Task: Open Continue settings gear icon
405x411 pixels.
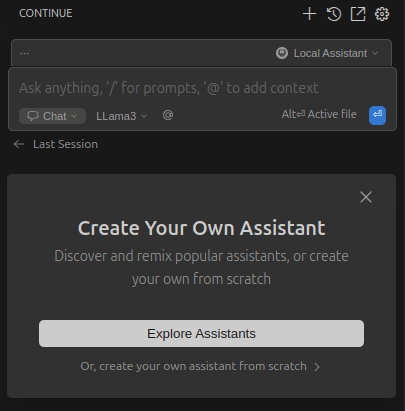Action: coord(382,14)
